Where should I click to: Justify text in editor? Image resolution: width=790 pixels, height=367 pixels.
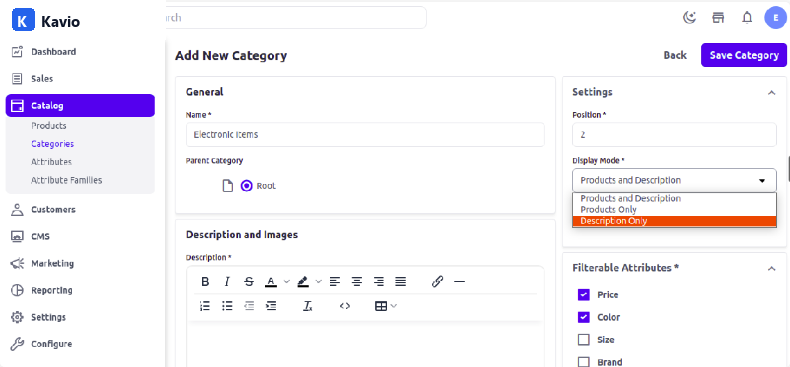pyautogui.click(x=401, y=281)
